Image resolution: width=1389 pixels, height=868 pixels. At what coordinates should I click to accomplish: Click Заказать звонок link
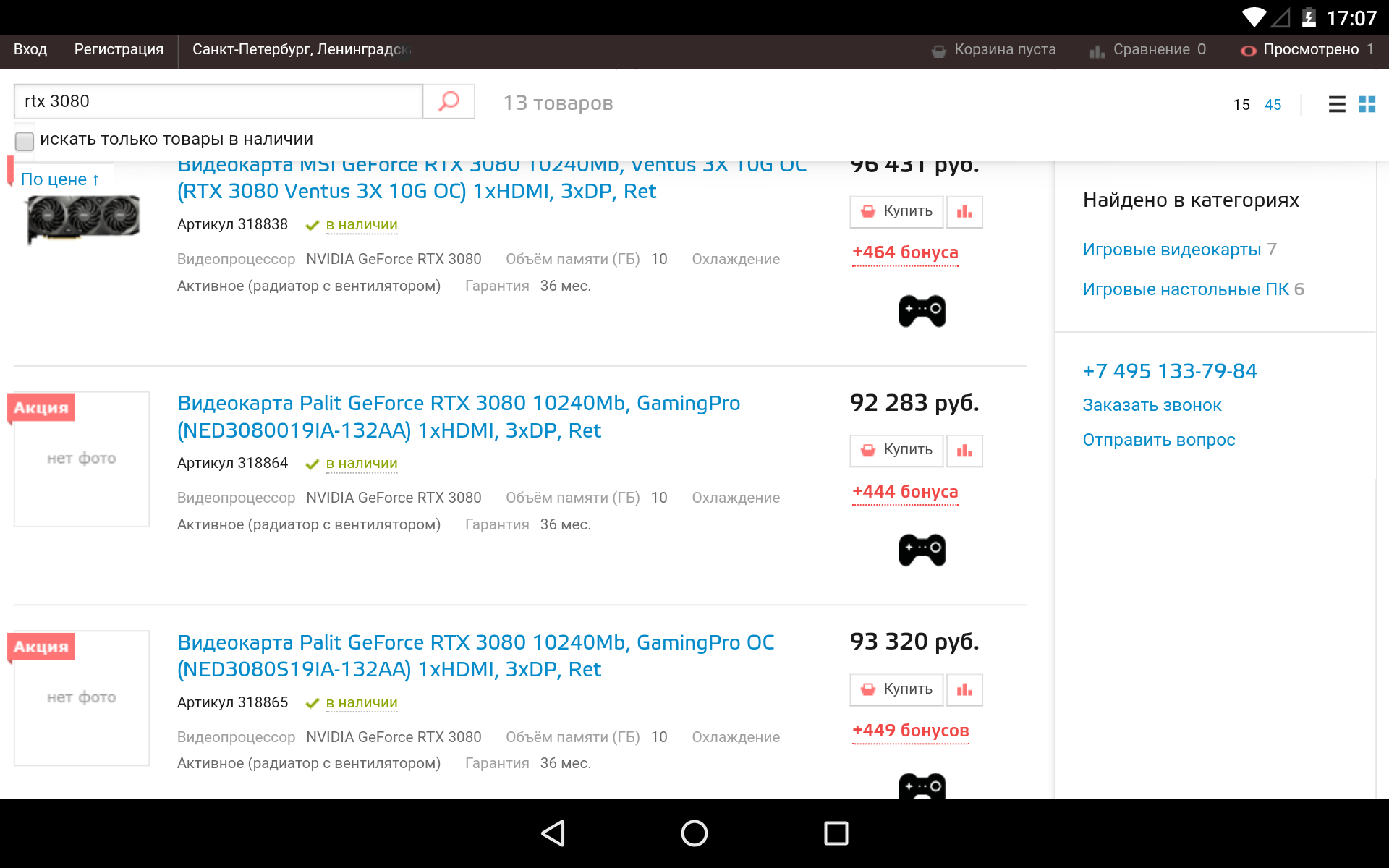tap(1152, 405)
